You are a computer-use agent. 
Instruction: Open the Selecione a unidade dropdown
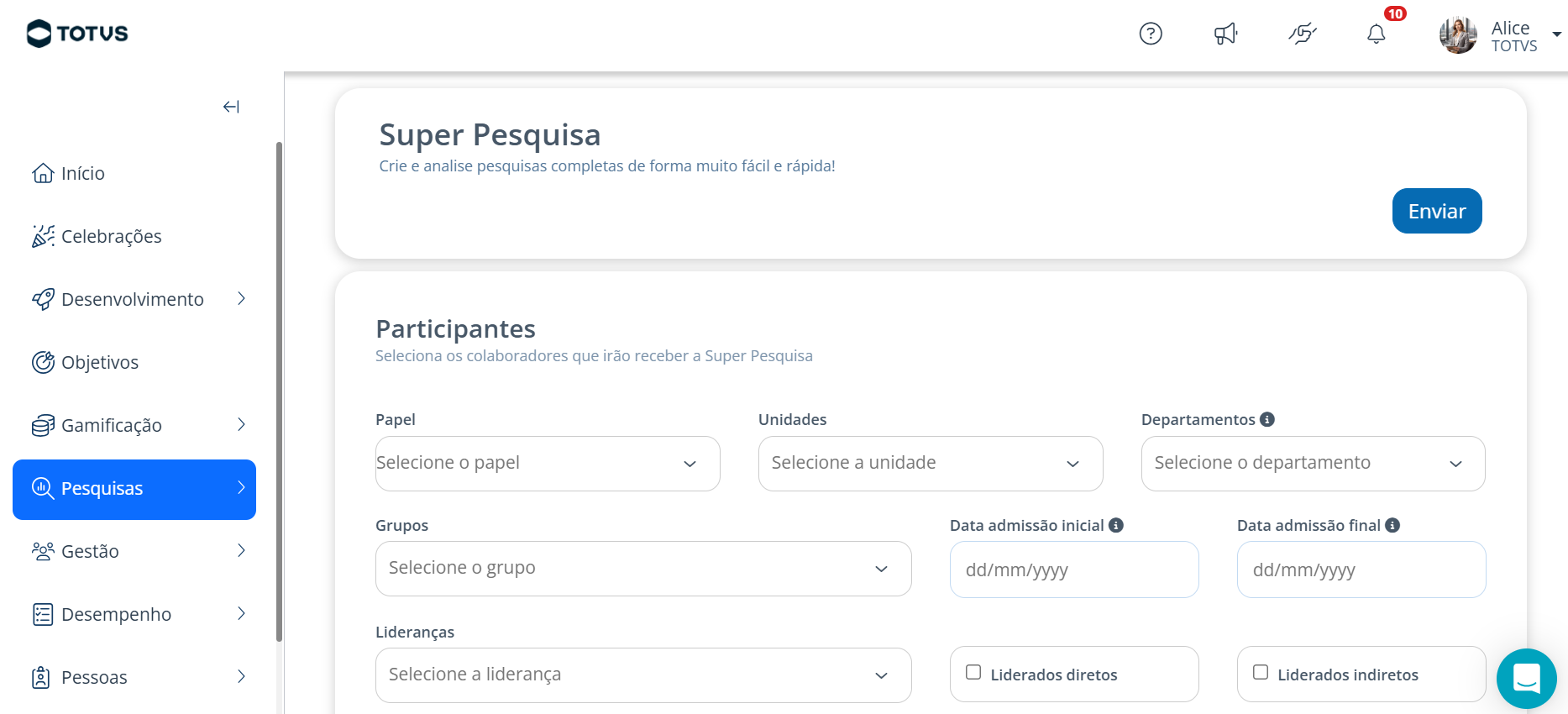click(x=931, y=464)
